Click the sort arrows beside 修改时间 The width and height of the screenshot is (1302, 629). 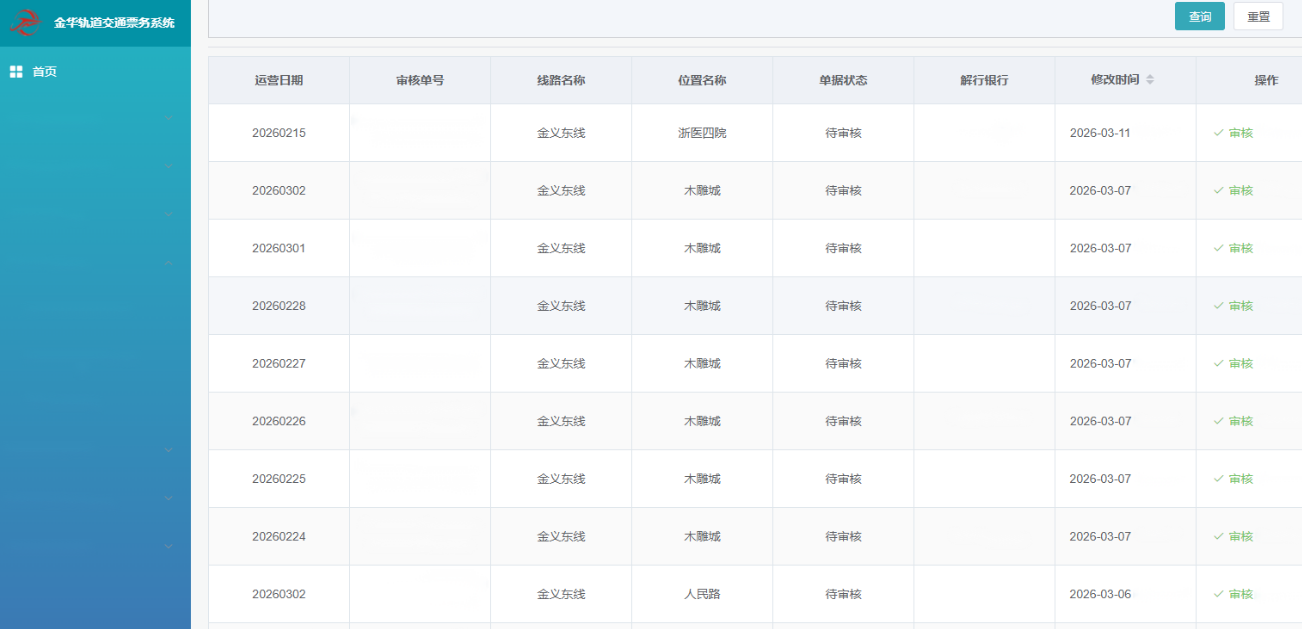pyautogui.click(x=1150, y=80)
